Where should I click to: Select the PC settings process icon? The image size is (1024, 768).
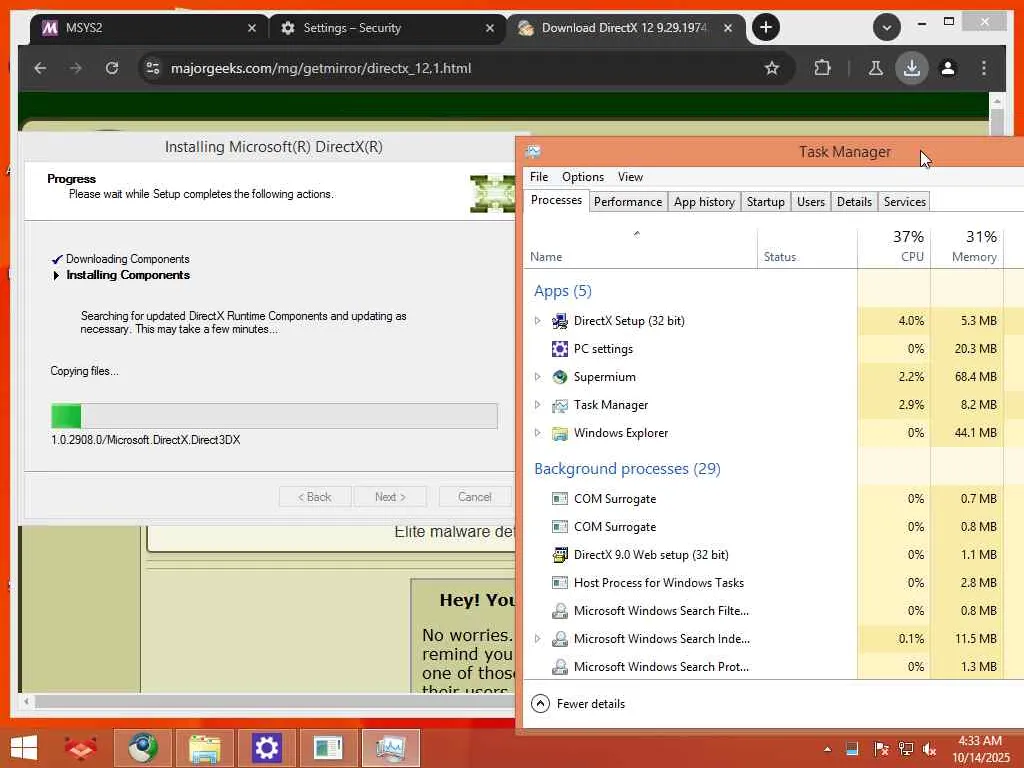[x=560, y=349]
